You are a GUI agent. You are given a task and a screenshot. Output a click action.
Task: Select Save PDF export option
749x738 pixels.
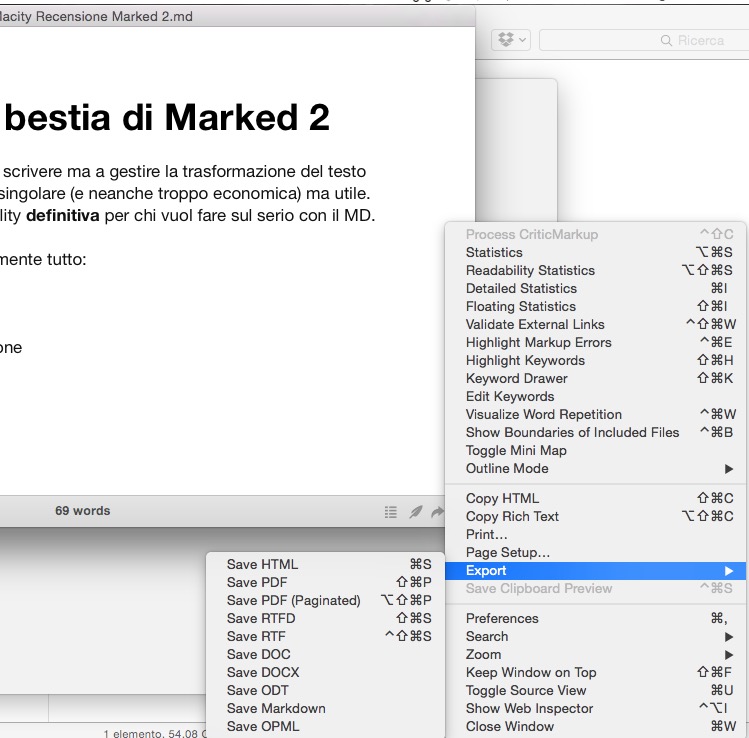pyautogui.click(x=325, y=583)
